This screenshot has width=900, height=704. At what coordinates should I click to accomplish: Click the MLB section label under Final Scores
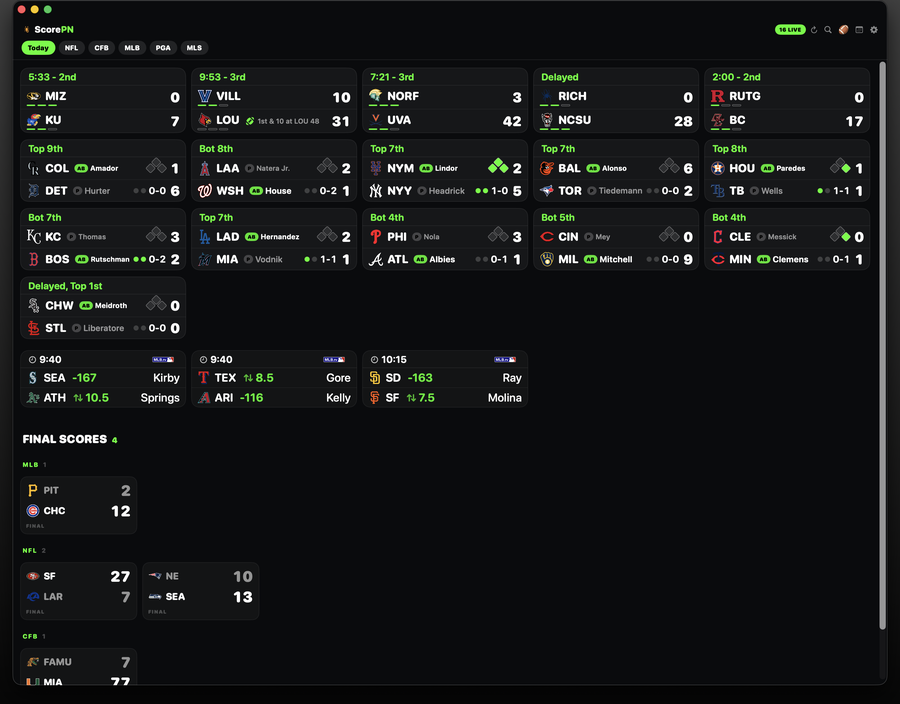tap(30, 465)
